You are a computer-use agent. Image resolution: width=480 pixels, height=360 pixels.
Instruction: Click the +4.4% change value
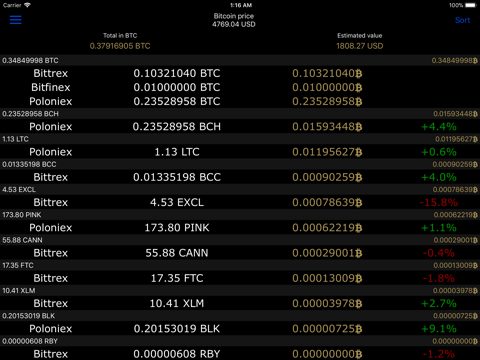(x=439, y=127)
